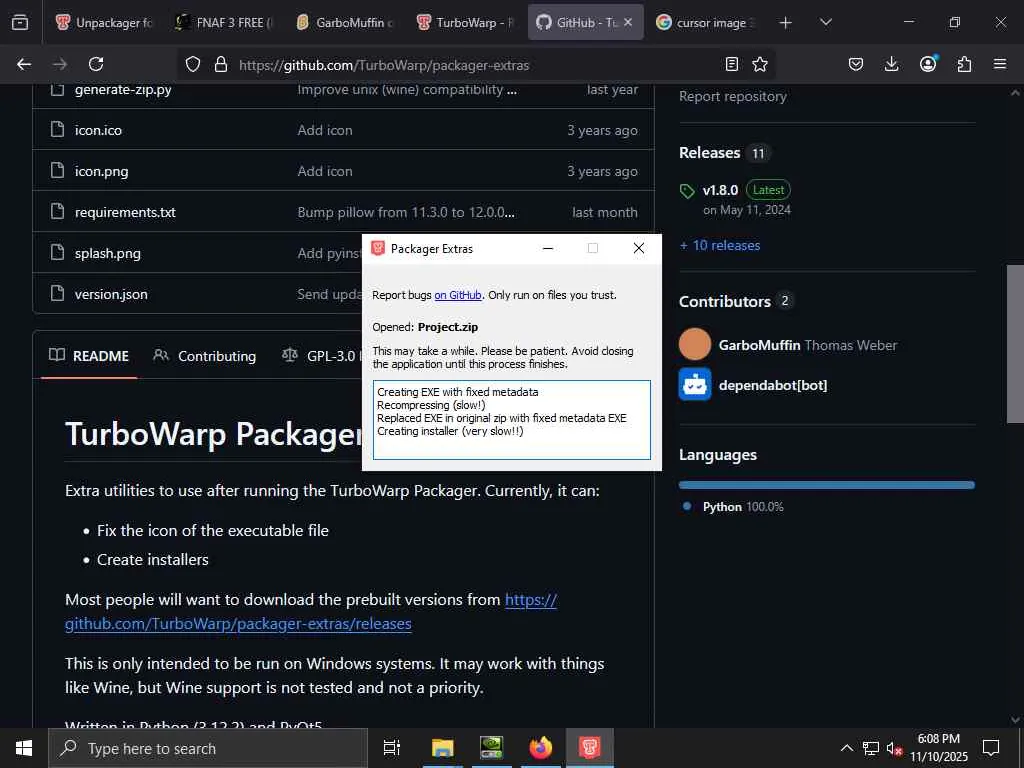Click the Packager Extras taskbar icon
This screenshot has height=768, width=1024.
pyautogui.click(x=590, y=748)
